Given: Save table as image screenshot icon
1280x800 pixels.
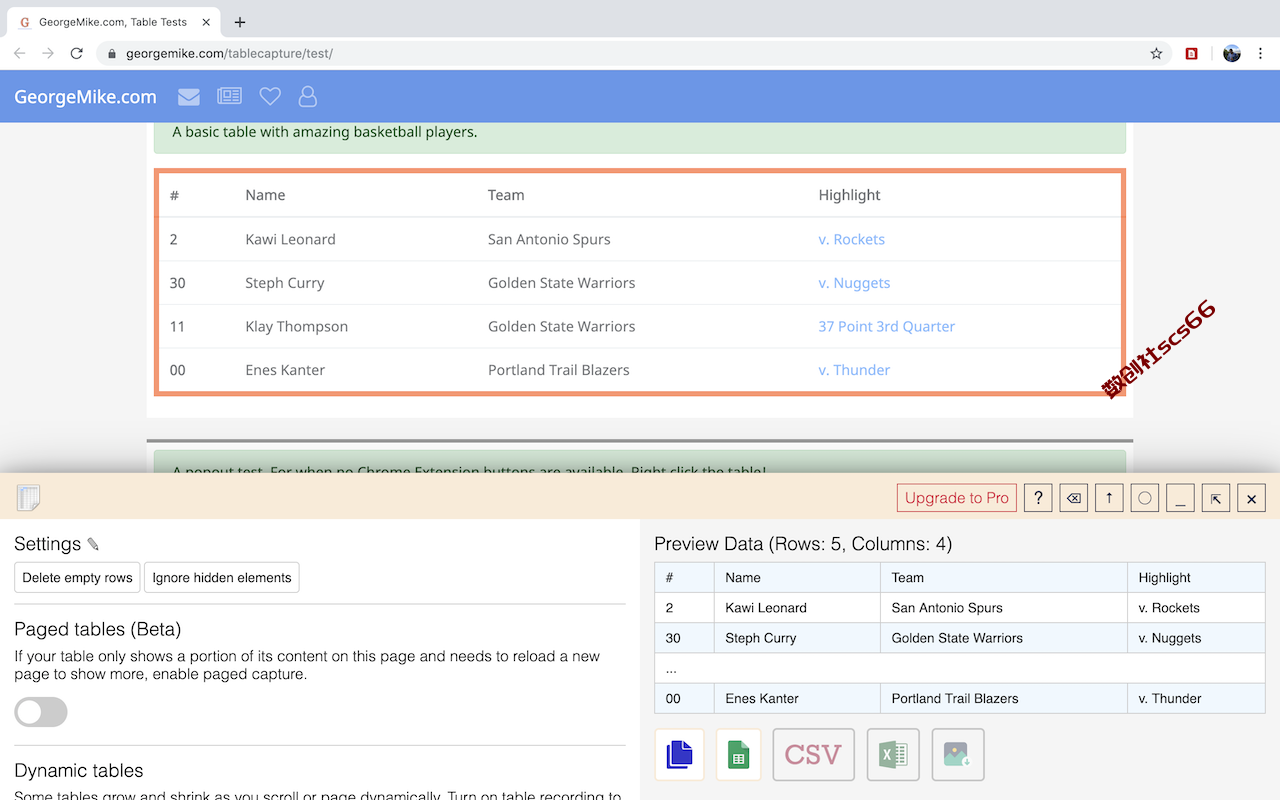Looking at the screenshot, I should click(x=958, y=754).
